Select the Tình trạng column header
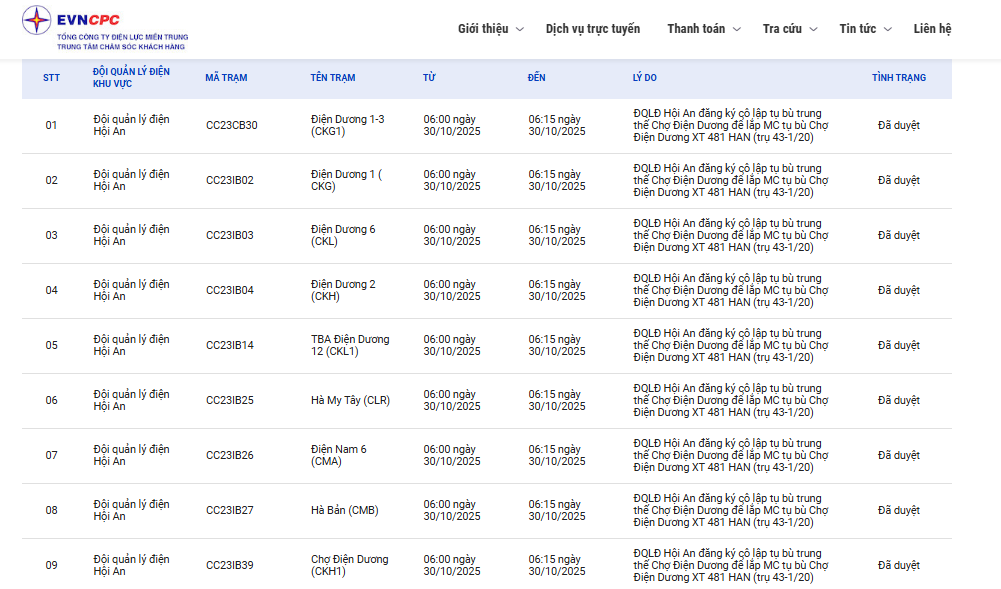Screen dimensions: 1001x589 tap(898, 78)
